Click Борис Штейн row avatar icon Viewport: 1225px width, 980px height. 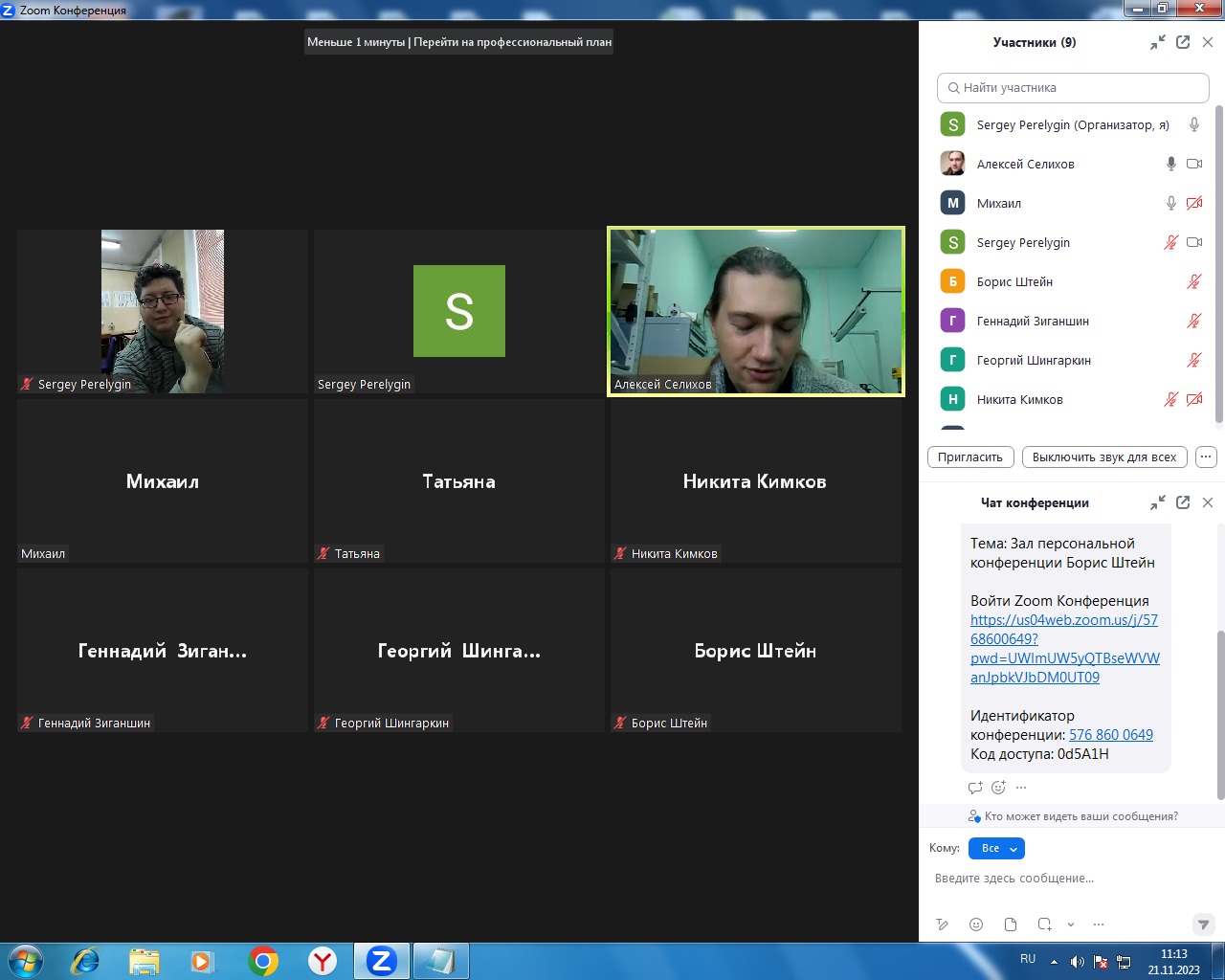coord(952,281)
